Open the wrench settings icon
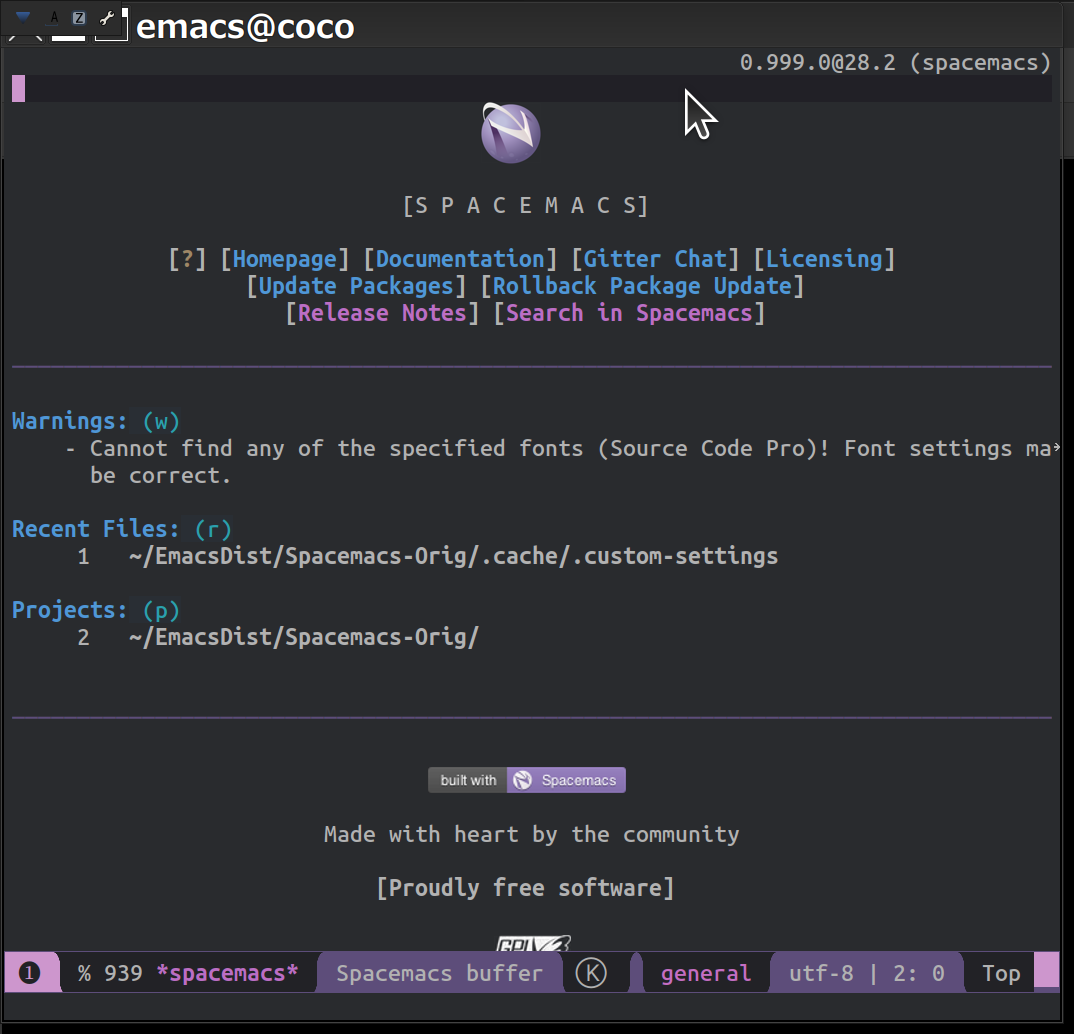 pos(107,18)
